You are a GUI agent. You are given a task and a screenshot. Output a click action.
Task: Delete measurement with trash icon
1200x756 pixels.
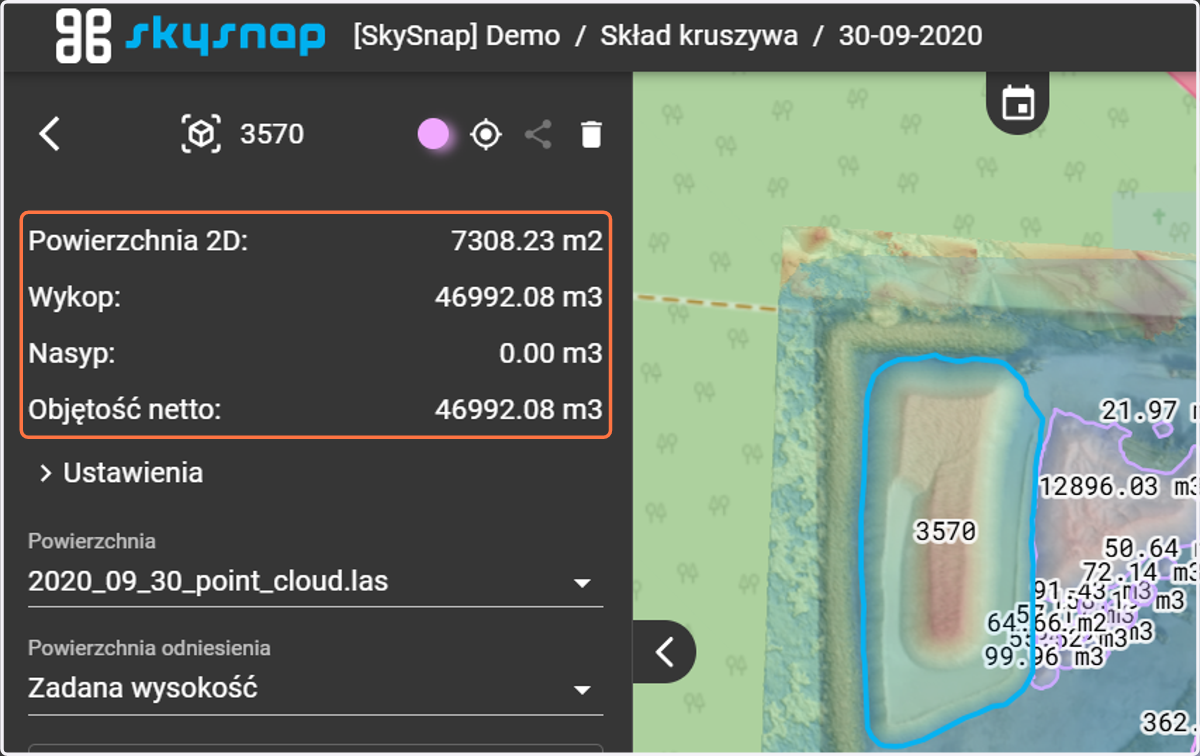coord(591,134)
